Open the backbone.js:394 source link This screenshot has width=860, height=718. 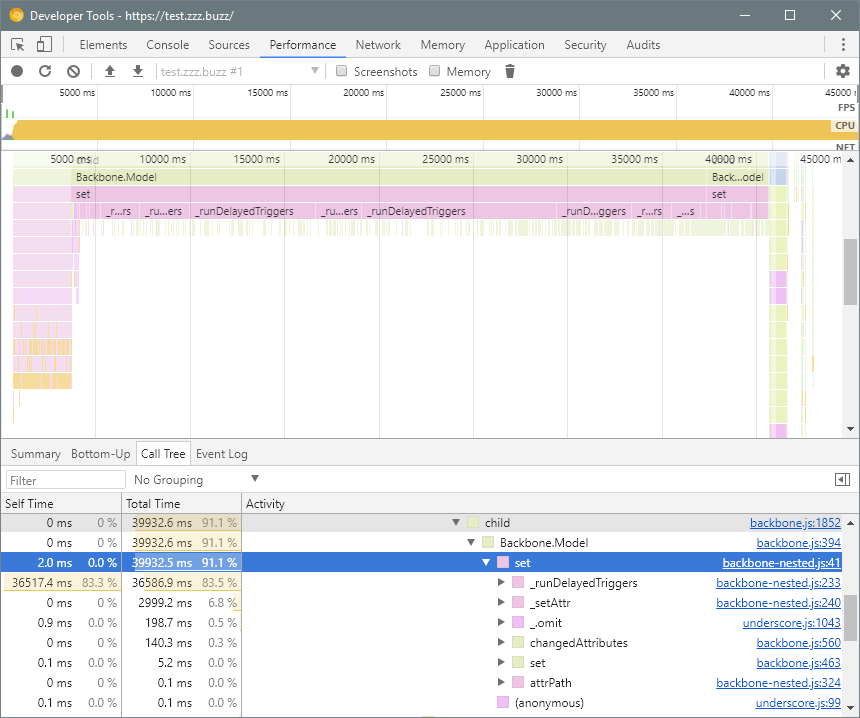[x=798, y=542]
